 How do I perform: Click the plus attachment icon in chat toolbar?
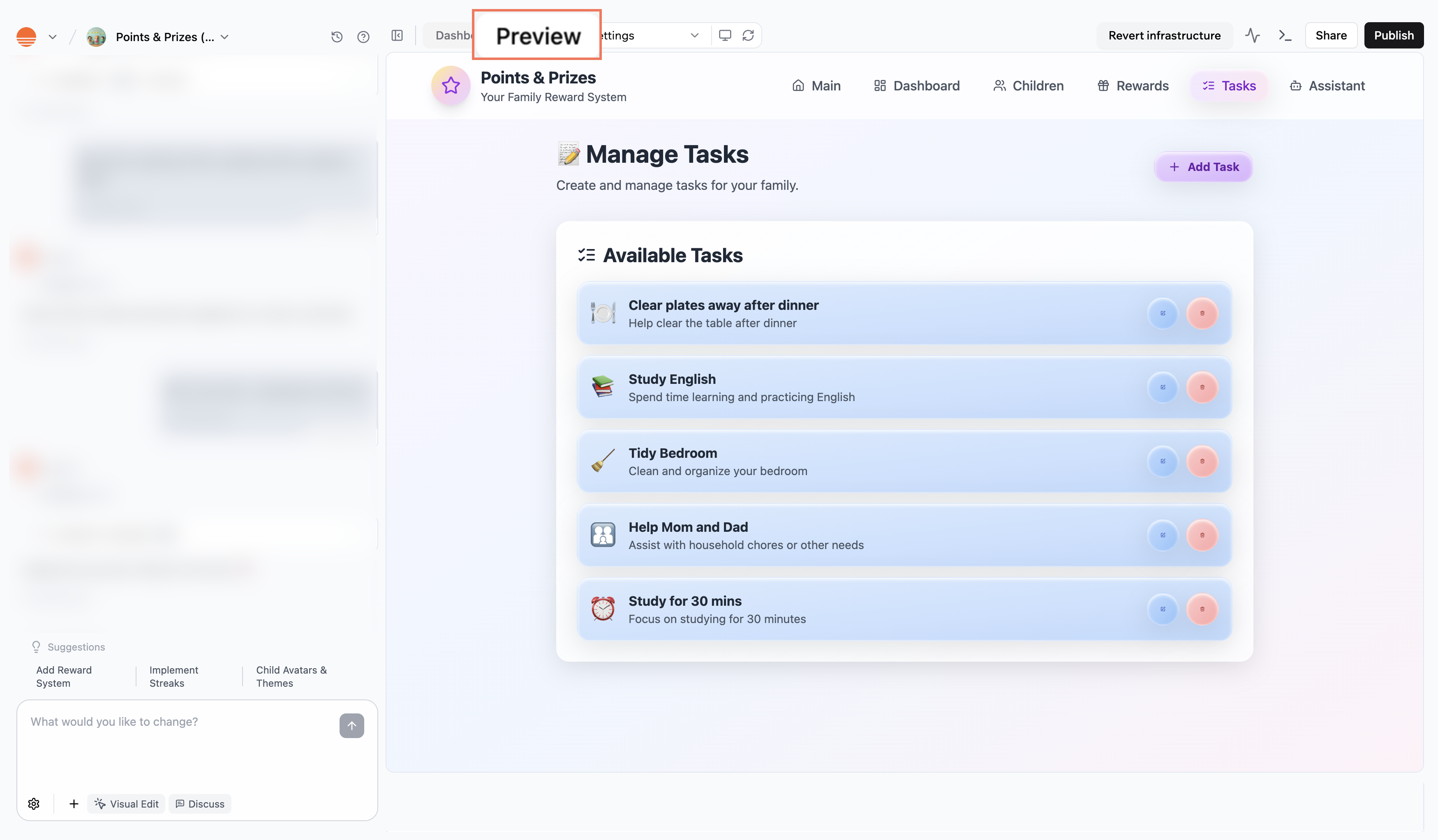point(74,803)
